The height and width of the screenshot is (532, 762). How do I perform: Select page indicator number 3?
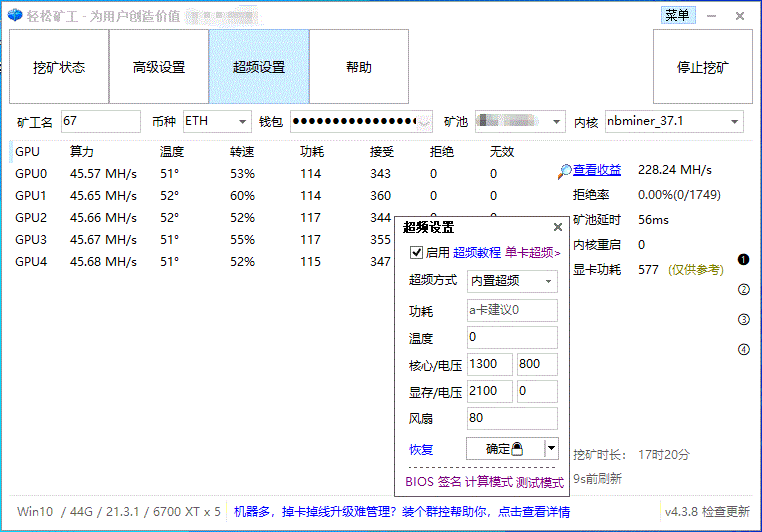pos(743,320)
